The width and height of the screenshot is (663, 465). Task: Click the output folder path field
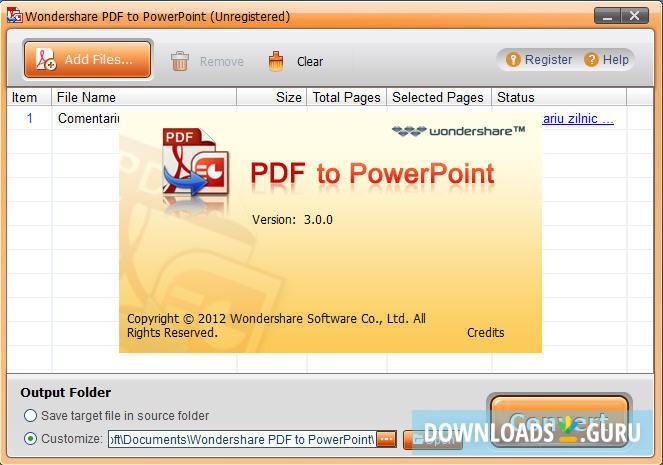coord(241,440)
